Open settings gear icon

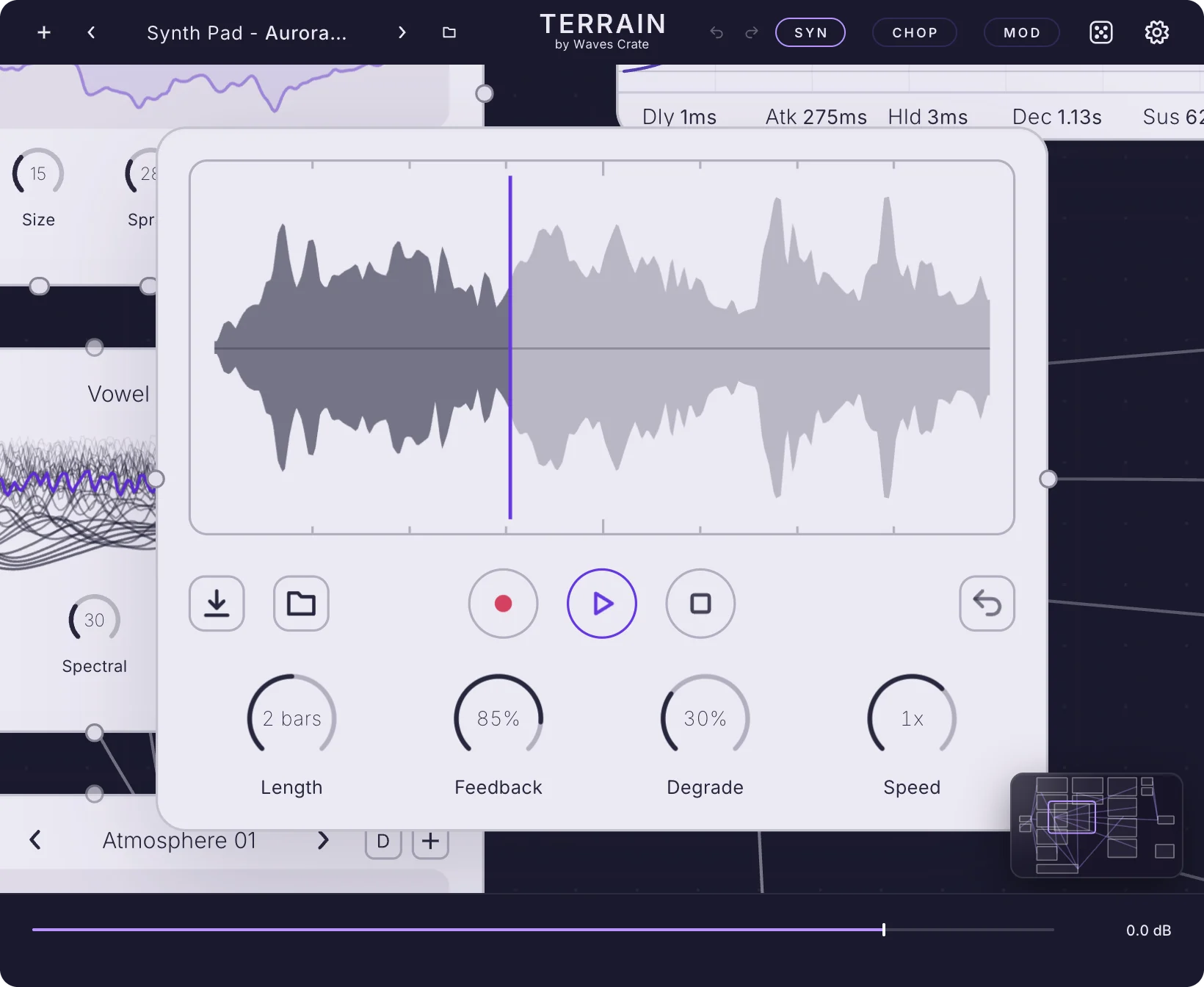point(1157,32)
